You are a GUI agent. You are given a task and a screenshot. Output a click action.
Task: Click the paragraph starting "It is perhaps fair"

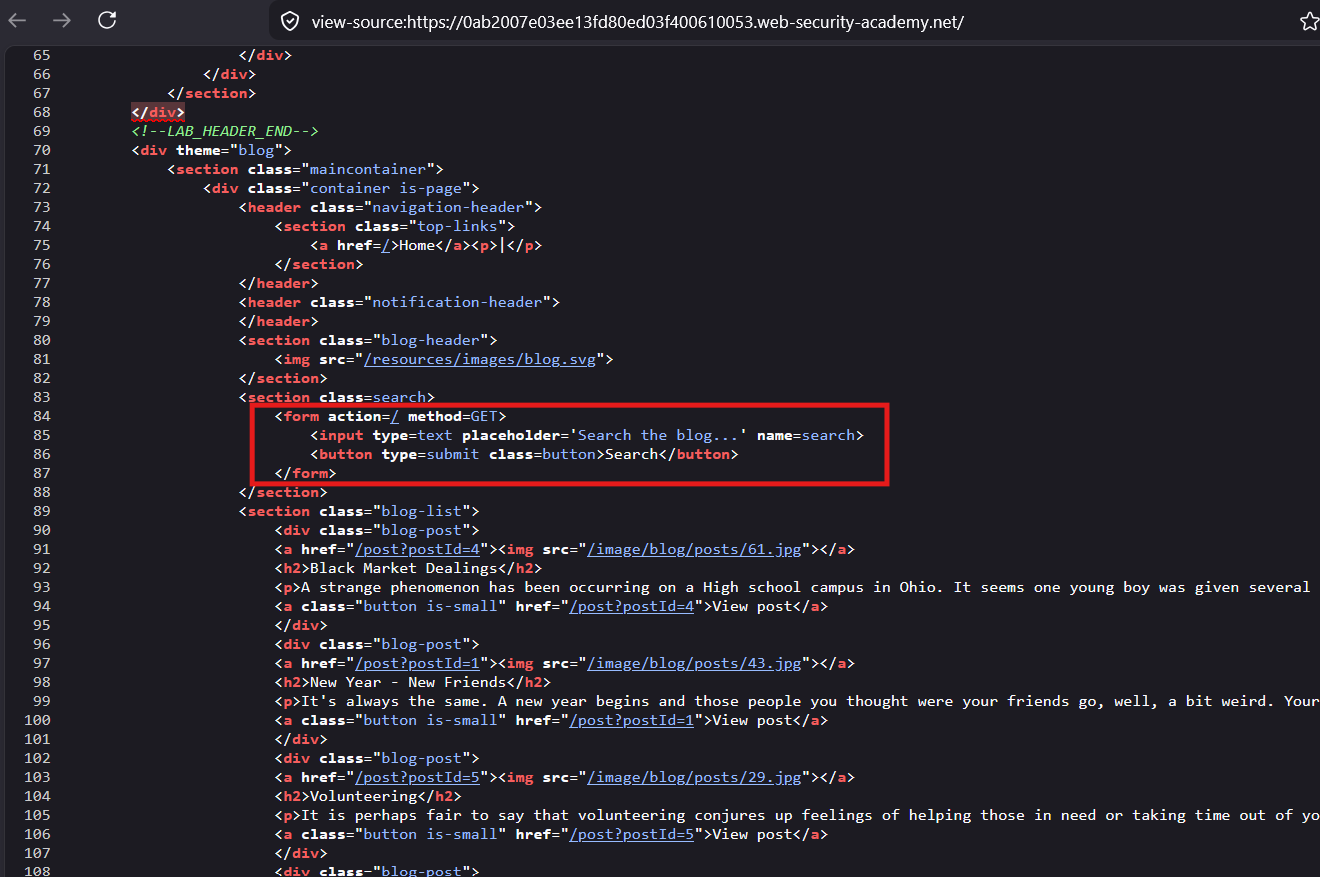(x=810, y=815)
